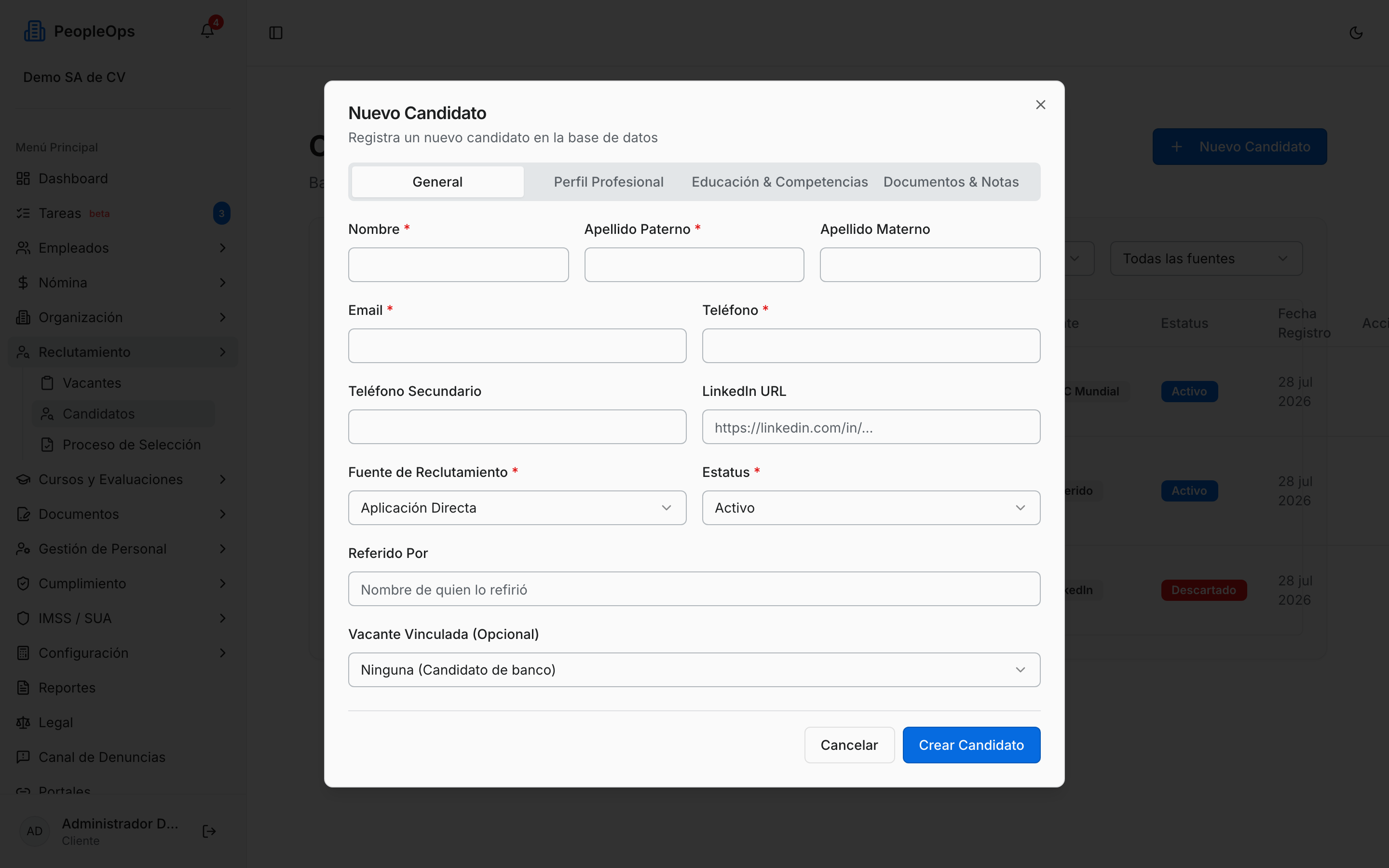
Task: Open the Reportes menu item
Action: 123,688
